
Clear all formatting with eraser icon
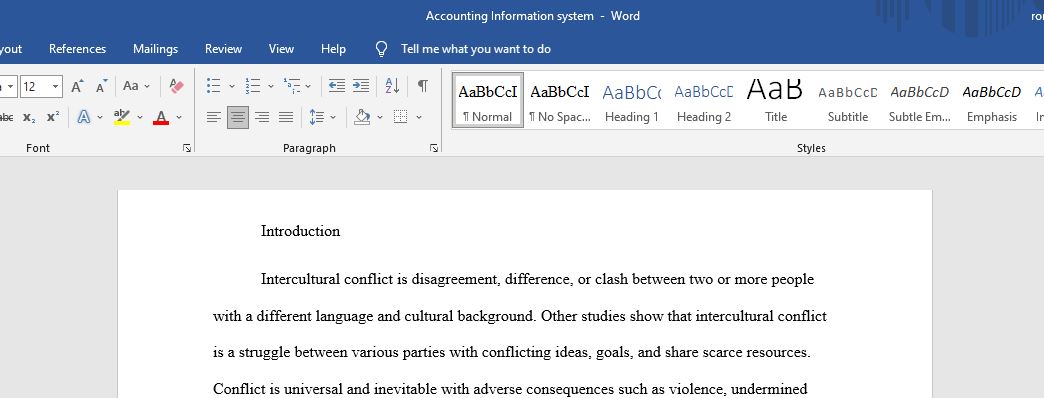pyautogui.click(x=176, y=86)
